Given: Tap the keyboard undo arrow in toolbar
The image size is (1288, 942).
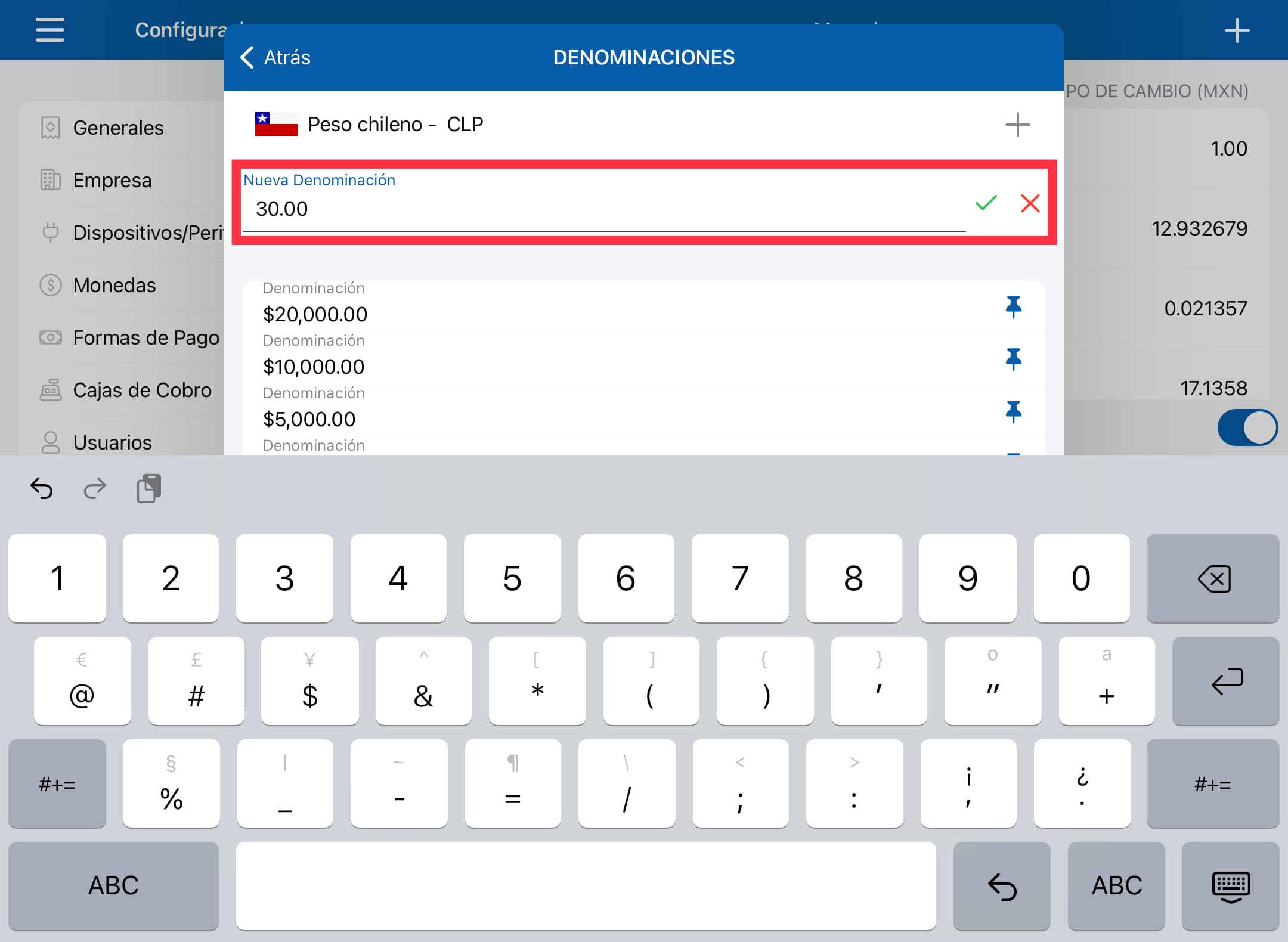Looking at the screenshot, I should pyautogui.click(x=42, y=488).
